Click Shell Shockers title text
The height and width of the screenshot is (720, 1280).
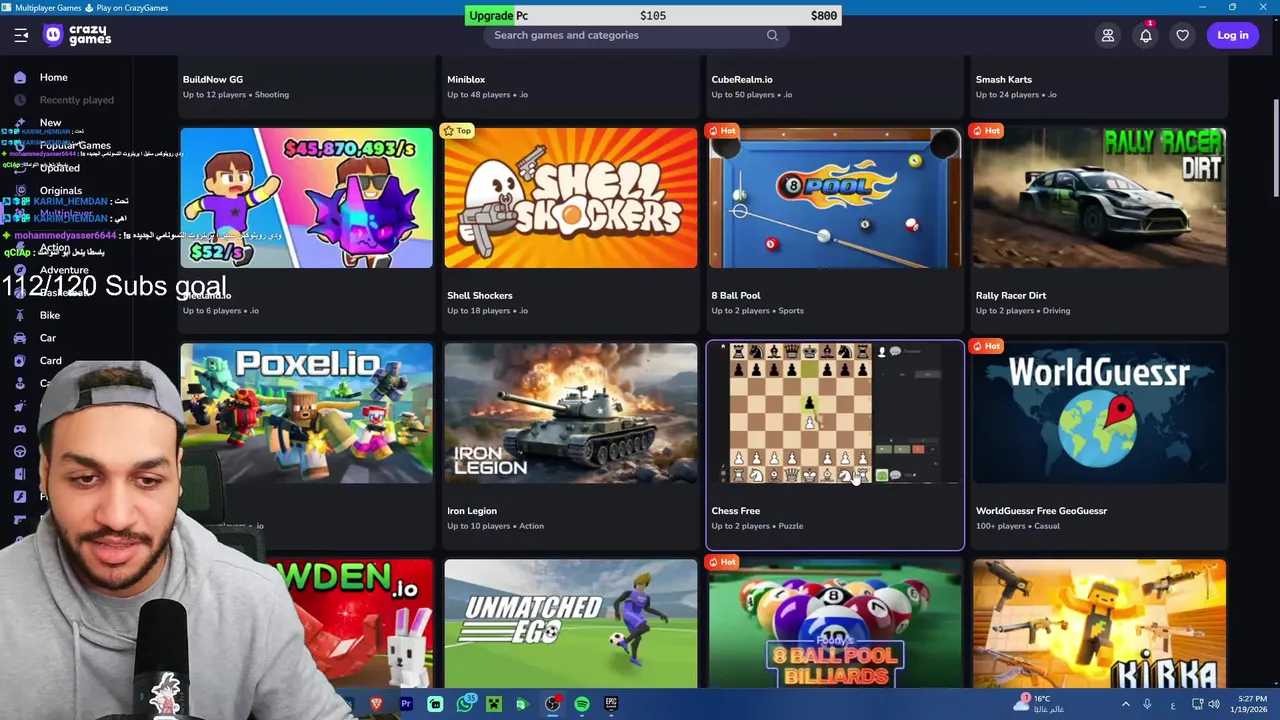(x=480, y=295)
